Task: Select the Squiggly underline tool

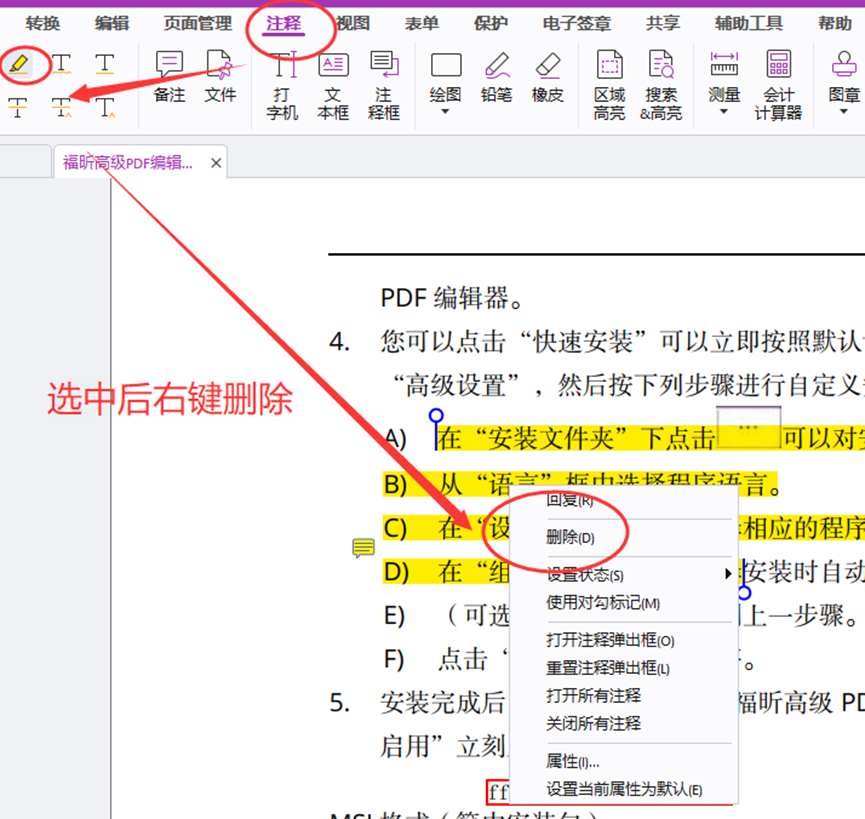Action: coord(62,64)
